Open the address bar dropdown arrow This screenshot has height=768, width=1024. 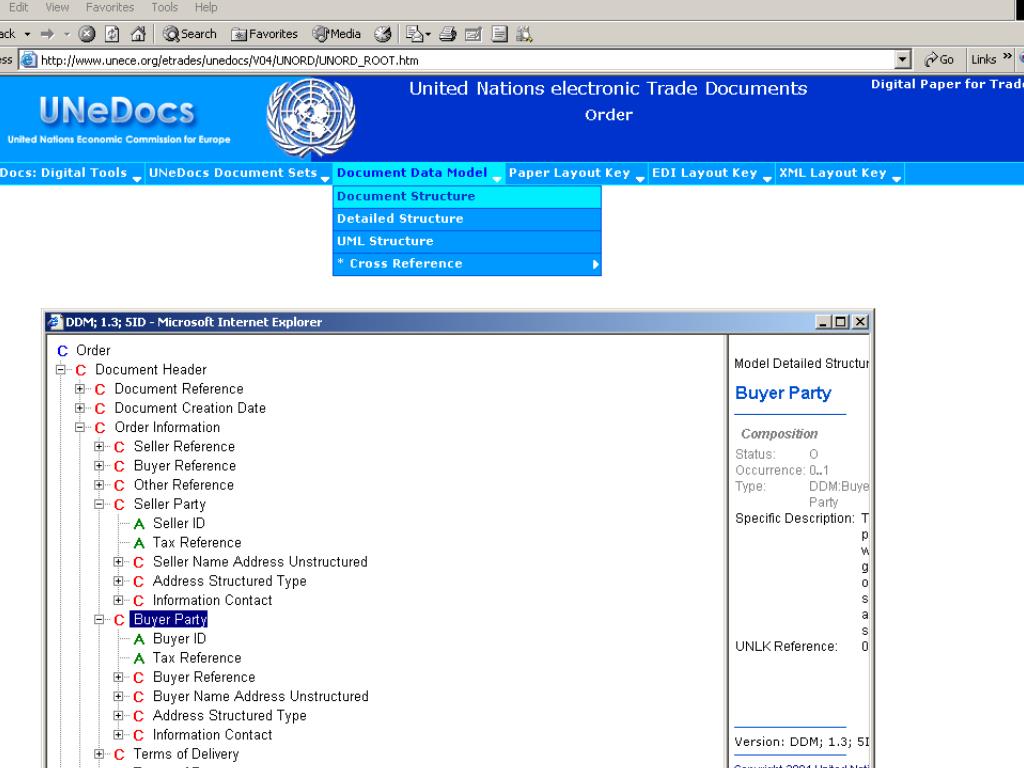(x=903, y=60)
